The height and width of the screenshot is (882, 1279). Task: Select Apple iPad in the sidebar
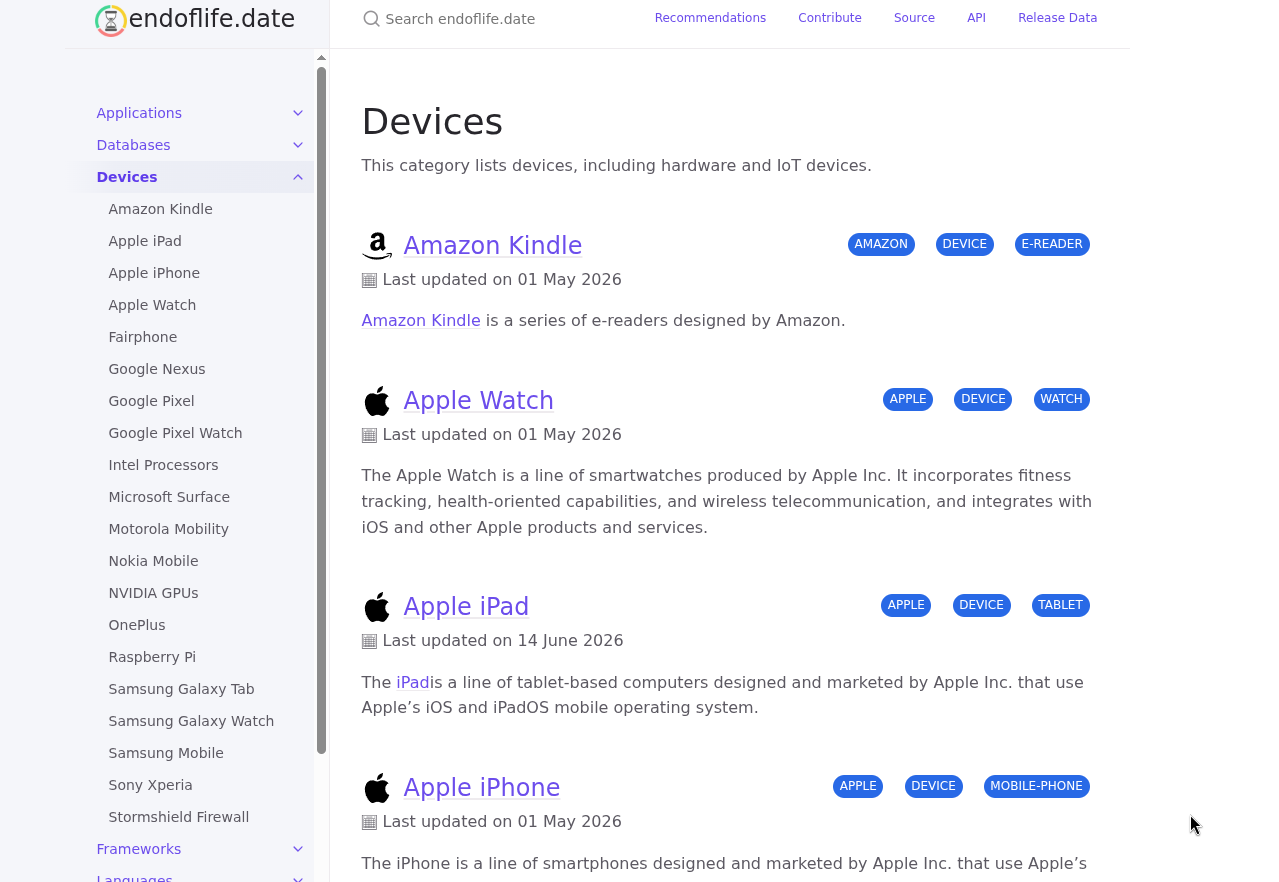pos(145,241)
